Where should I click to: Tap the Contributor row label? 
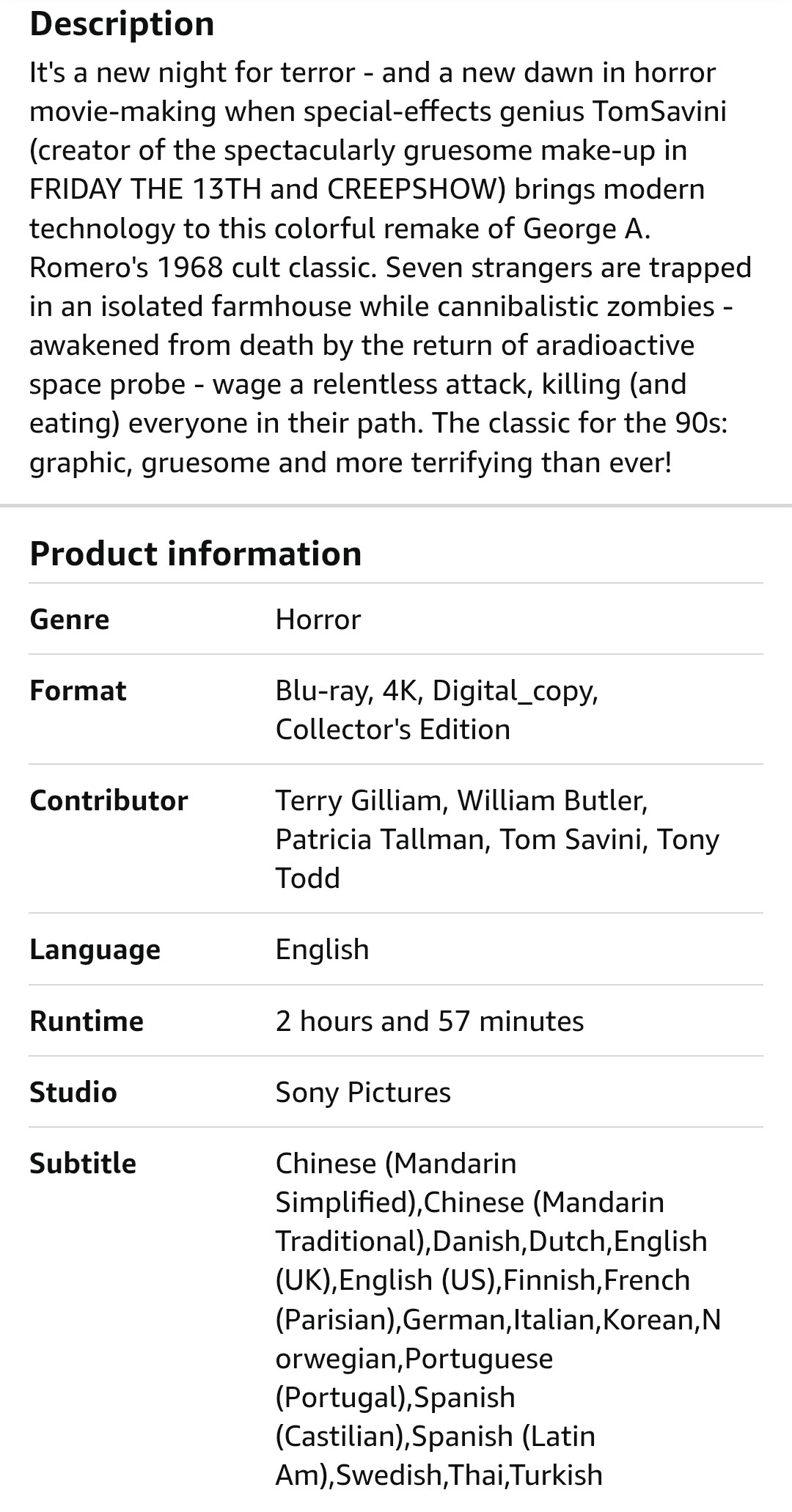[x=109, y=801]
